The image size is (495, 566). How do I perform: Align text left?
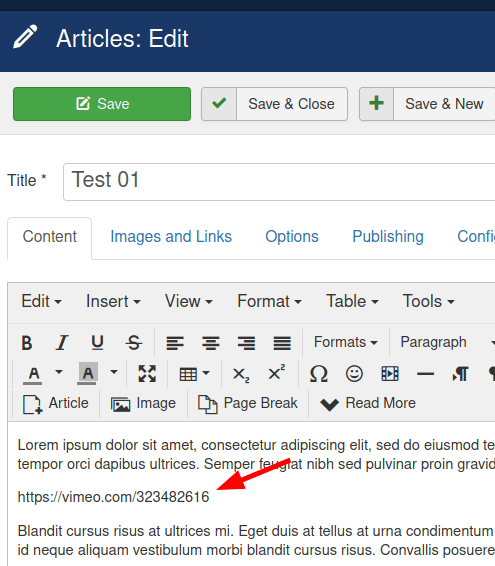(x=175, y=343)
